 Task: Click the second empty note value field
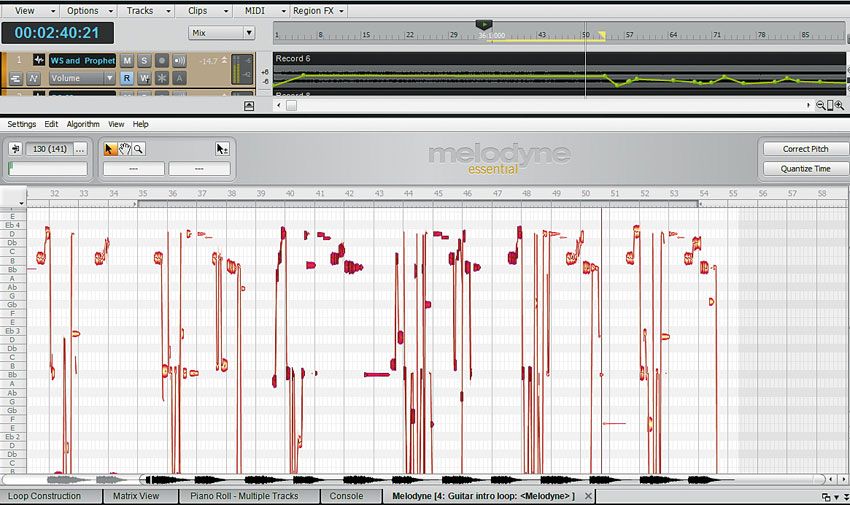[x=199, y=169]
